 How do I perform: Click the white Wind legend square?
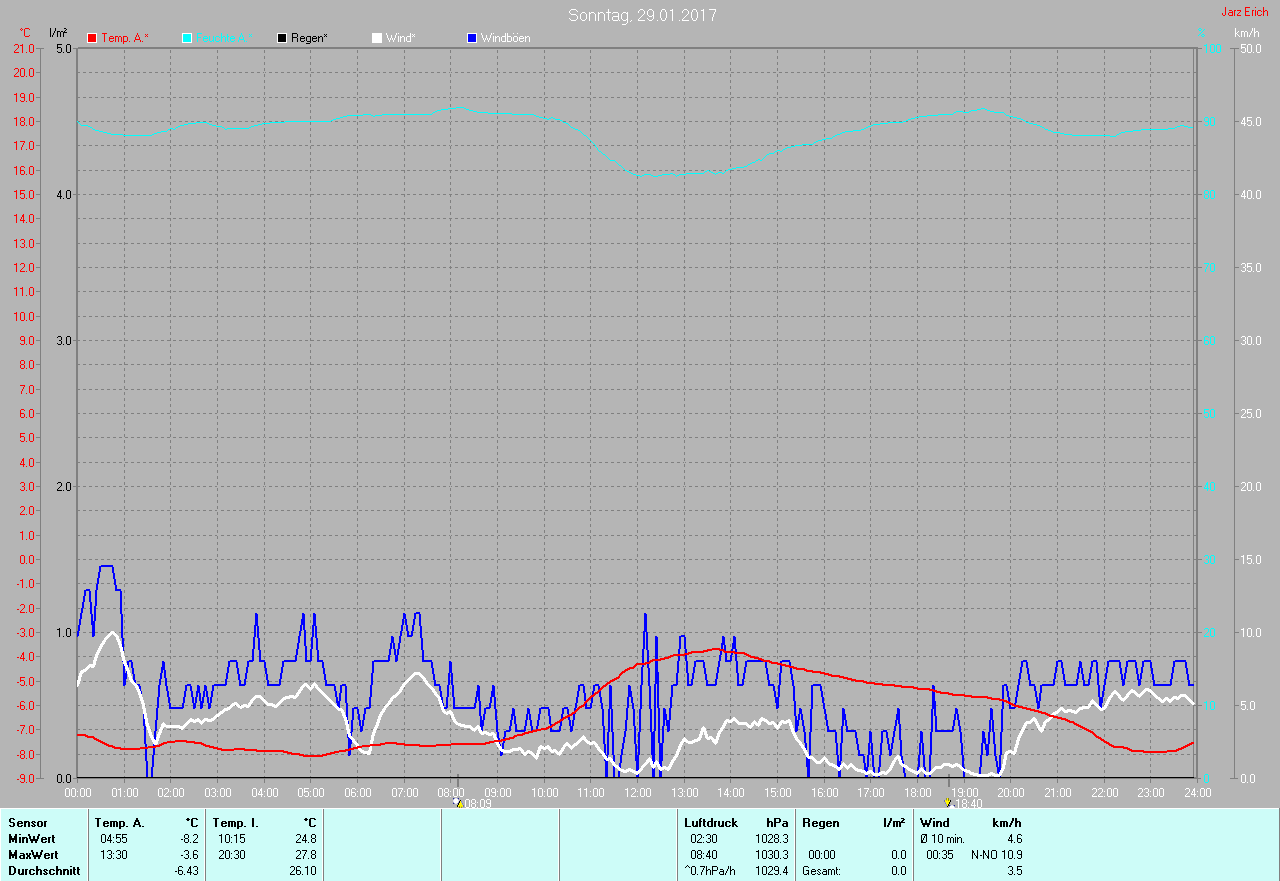point(377,38)
